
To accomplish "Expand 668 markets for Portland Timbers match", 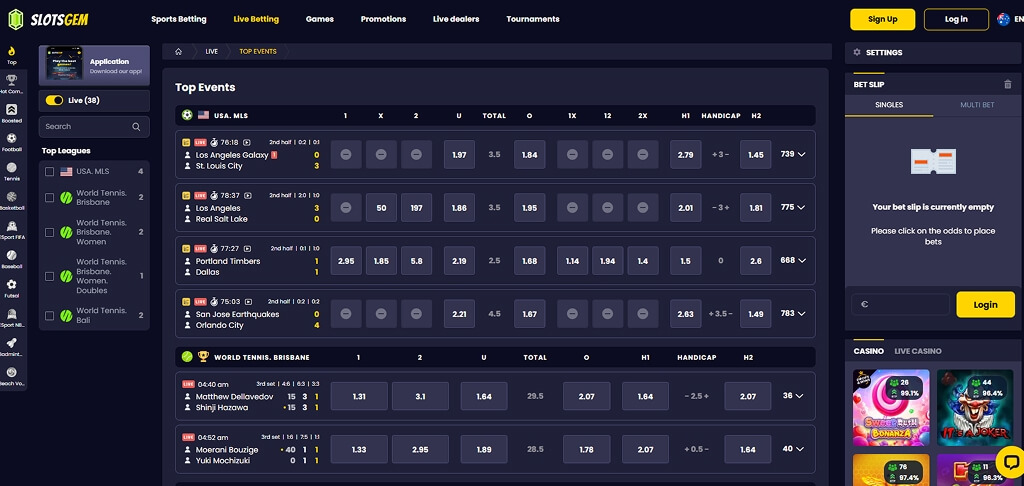I will pyautogui.click(x=793, y=260).
